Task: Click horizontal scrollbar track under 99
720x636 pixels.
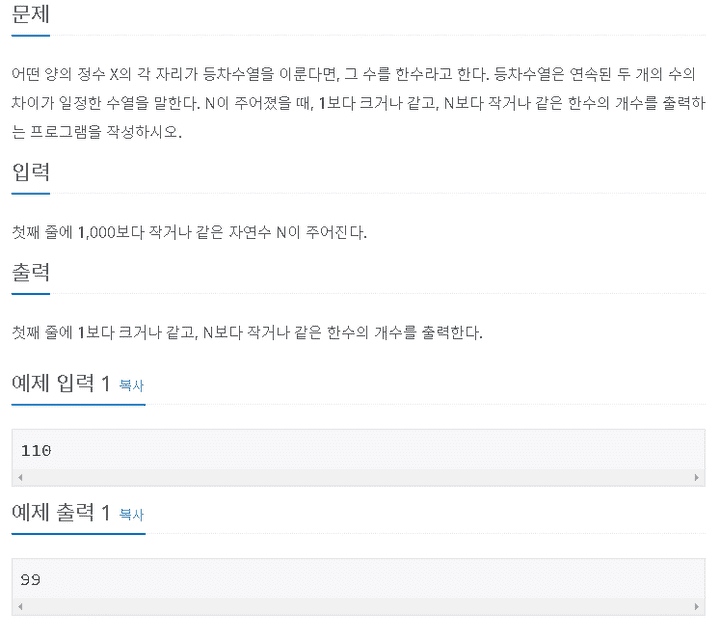Action: (x=358, y=607)
